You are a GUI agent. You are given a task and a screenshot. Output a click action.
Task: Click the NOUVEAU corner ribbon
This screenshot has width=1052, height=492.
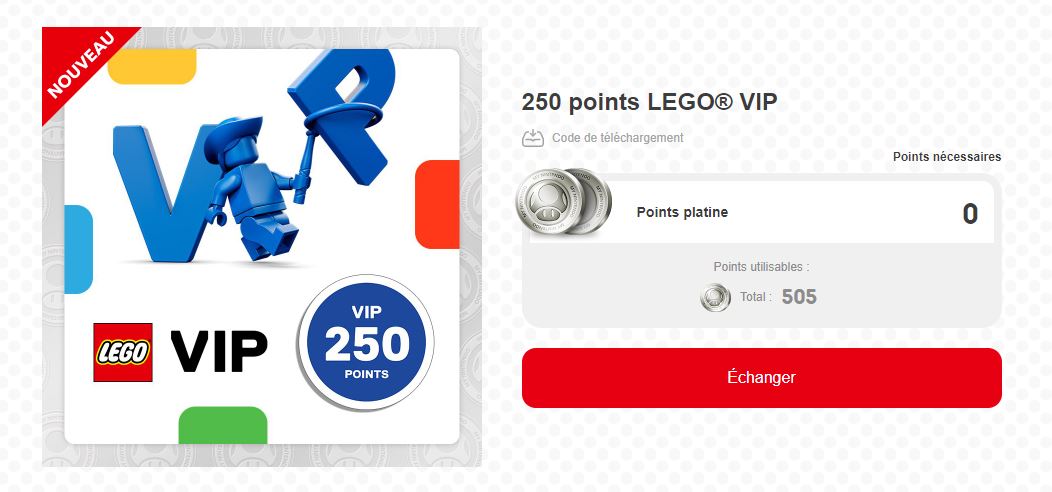click(81, 65)
